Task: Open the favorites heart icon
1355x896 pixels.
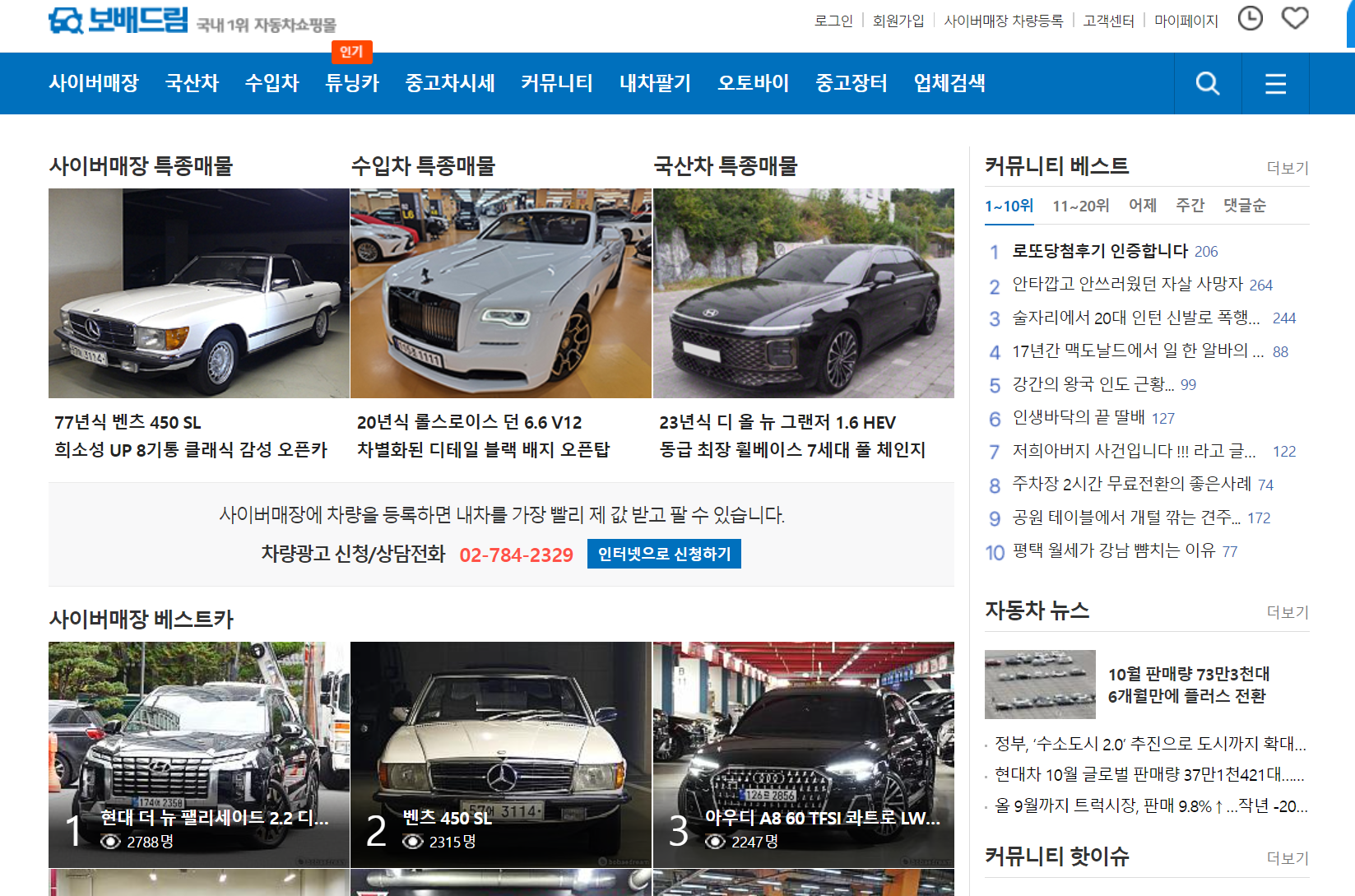Action: (x=1295, y=18)
